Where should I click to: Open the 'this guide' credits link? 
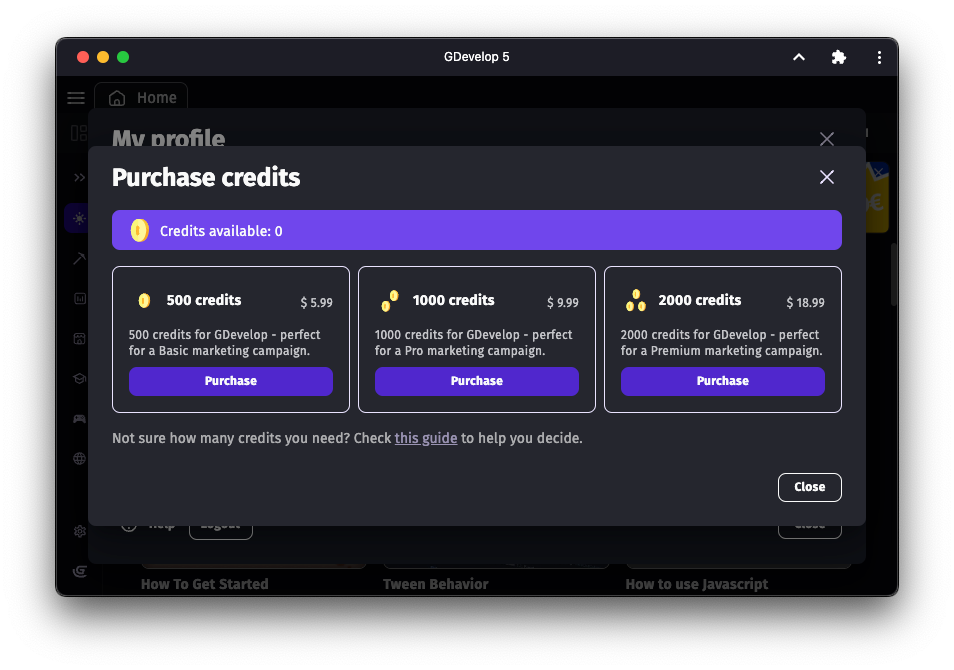coord(426,438)
